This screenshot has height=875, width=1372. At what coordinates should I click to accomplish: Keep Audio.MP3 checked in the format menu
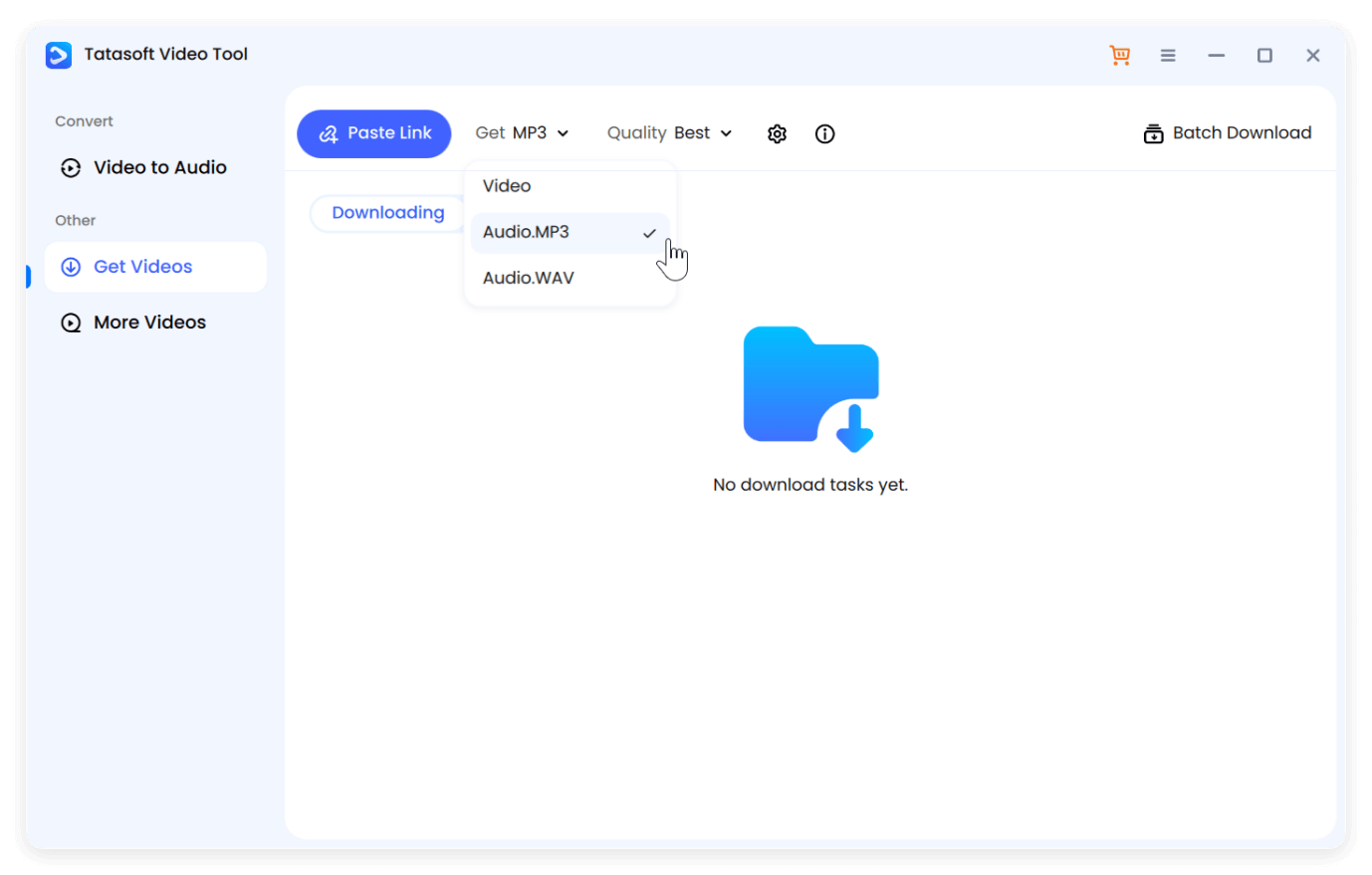pos(526,232)
